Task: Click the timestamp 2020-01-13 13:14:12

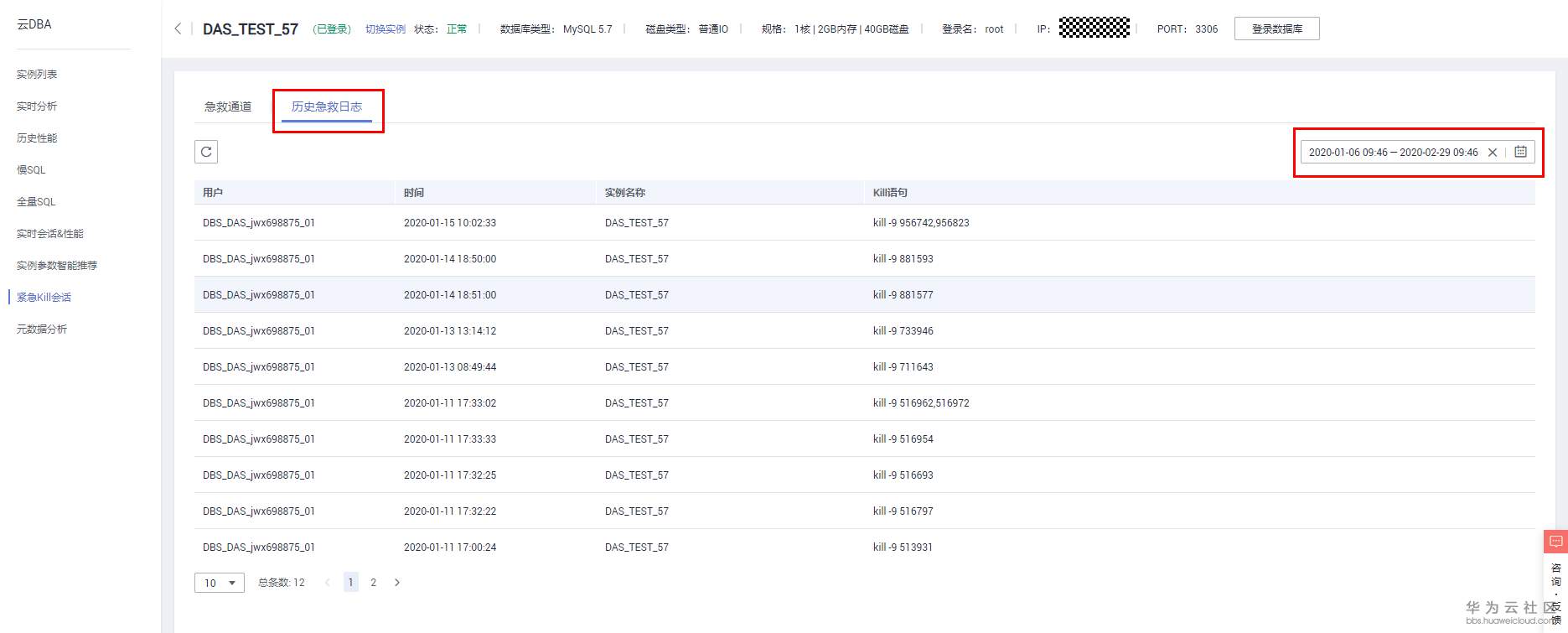Action: 450,331
